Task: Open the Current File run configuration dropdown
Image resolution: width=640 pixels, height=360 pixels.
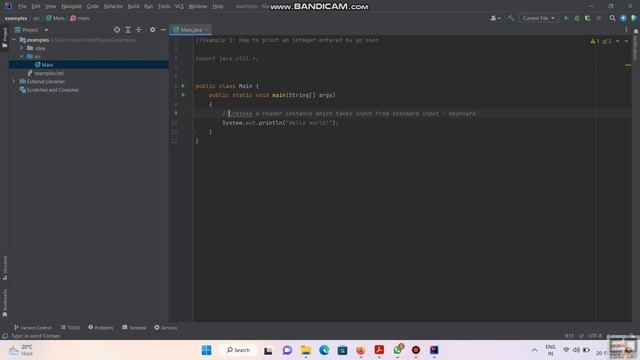Action: click(x=538, y=18)
